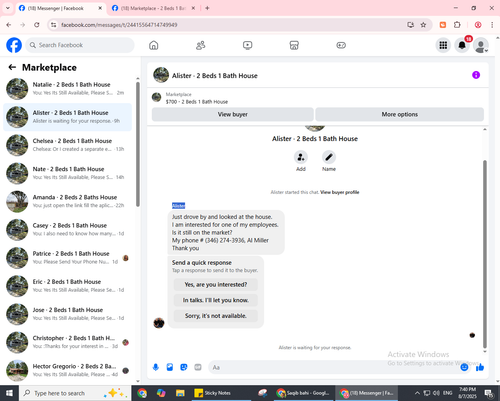The width and height of the screenshot is (500, 401).
Task: Bookmark this page with the star
Action: point(423,25)
